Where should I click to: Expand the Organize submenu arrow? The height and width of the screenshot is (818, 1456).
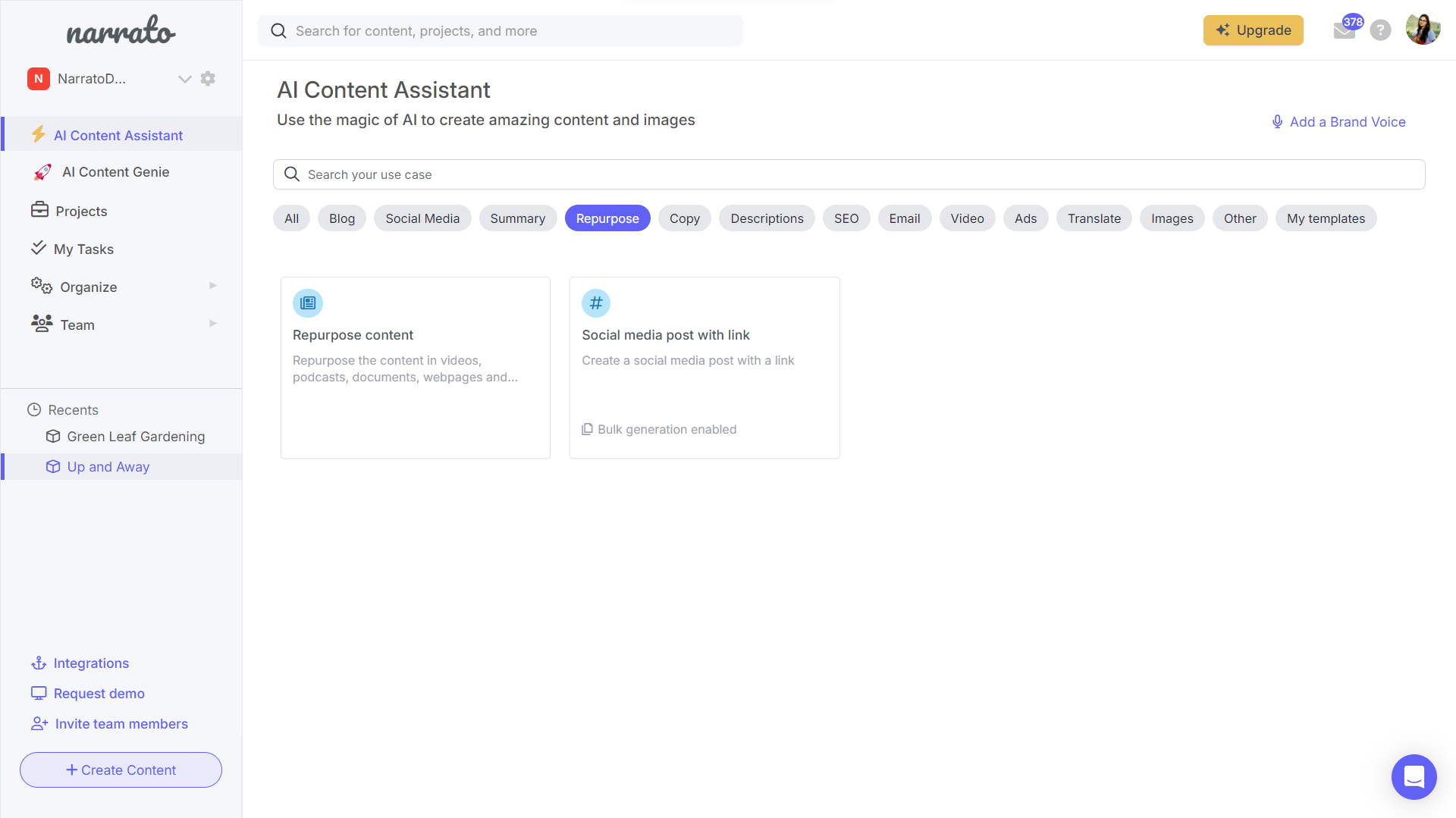pyautogui.click(x=213, y=286)
